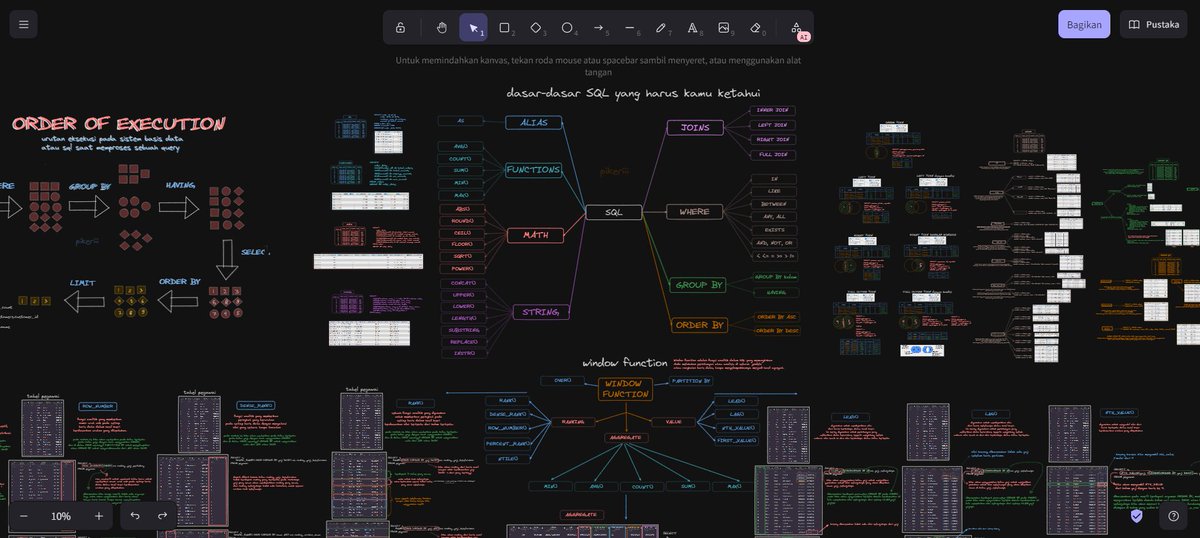Select the Text tool

[693, 27]
